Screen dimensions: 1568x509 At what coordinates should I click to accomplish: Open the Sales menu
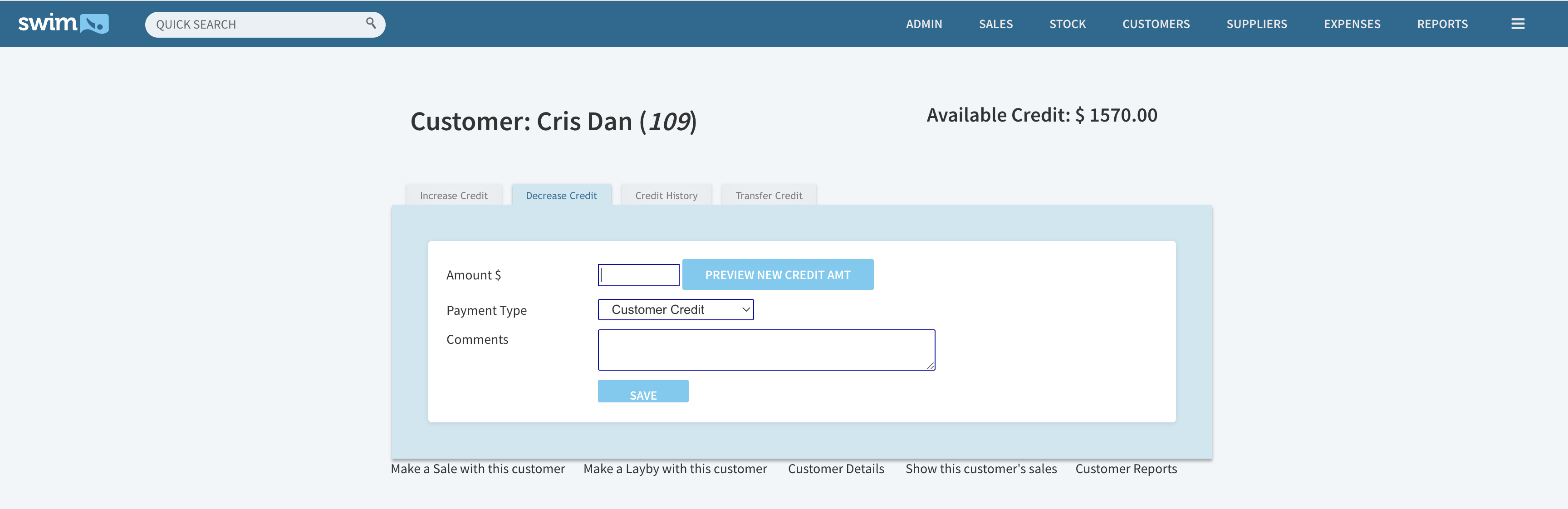[x=995, y=24]
